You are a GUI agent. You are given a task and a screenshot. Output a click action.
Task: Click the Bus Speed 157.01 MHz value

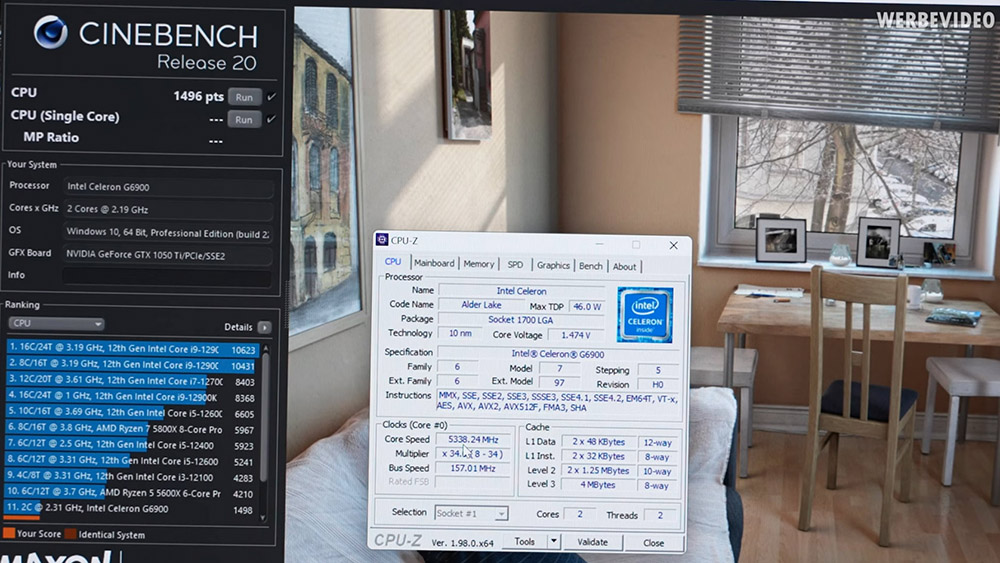point(473,468)
